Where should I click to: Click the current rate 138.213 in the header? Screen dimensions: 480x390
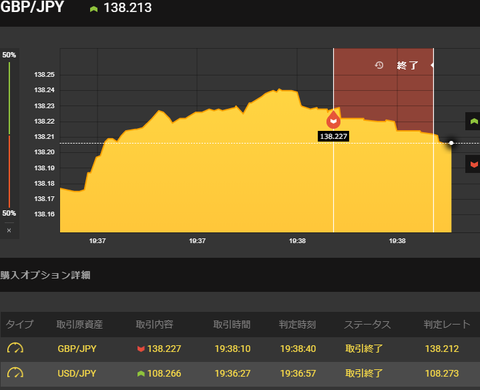(x=128, y=8)
